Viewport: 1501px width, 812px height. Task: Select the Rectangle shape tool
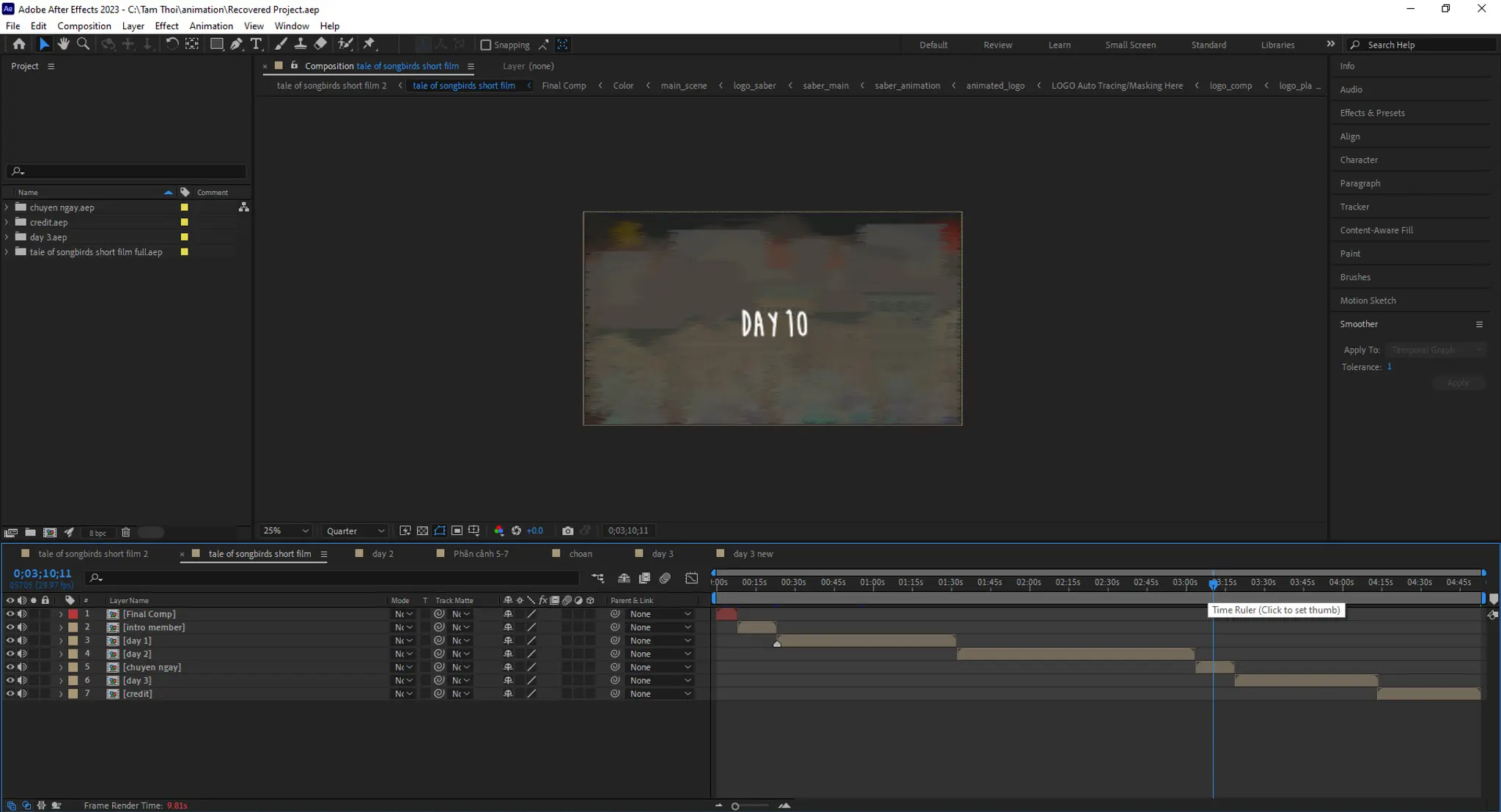[x=216, y=44]
